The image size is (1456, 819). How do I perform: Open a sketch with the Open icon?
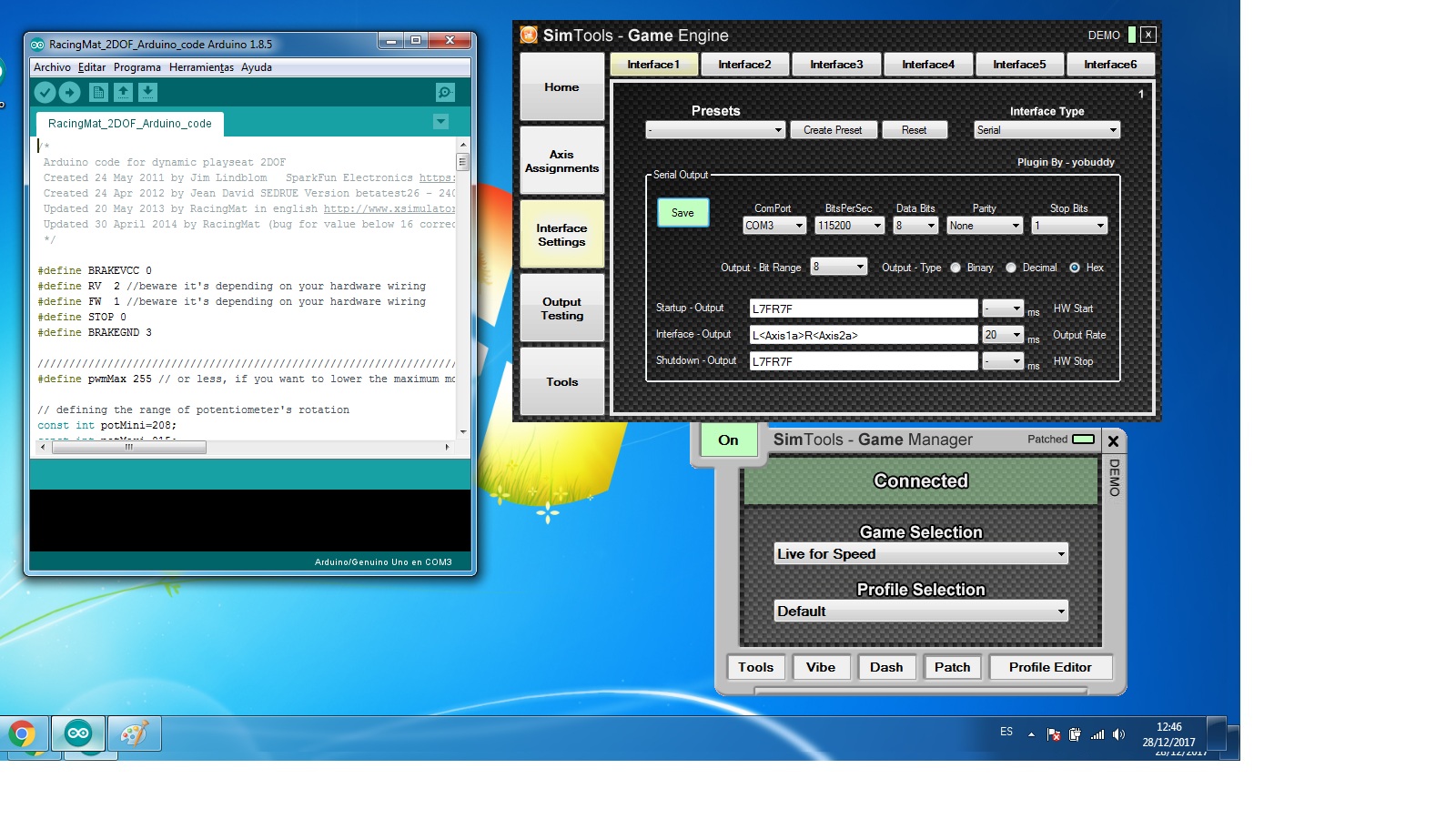123,92
